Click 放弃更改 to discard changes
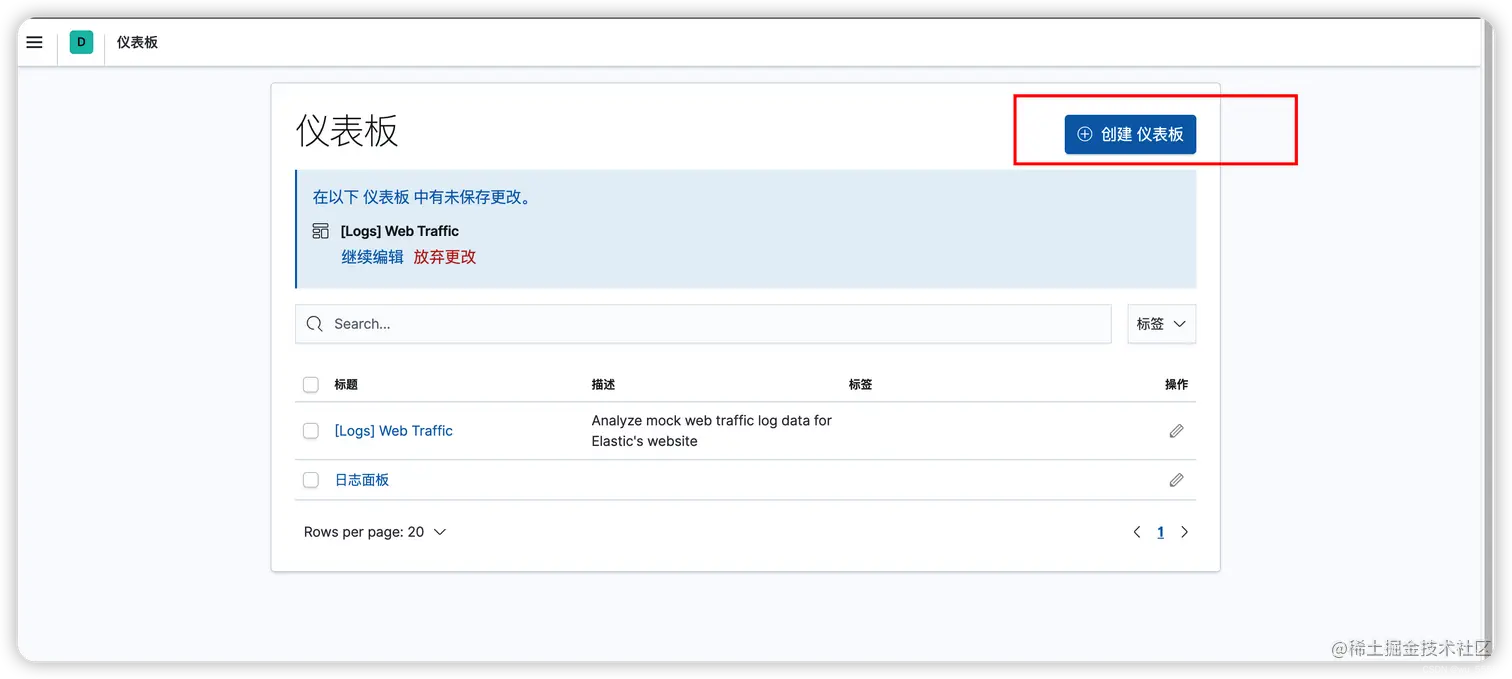The image size is (1512, 679). click(445, 257)
